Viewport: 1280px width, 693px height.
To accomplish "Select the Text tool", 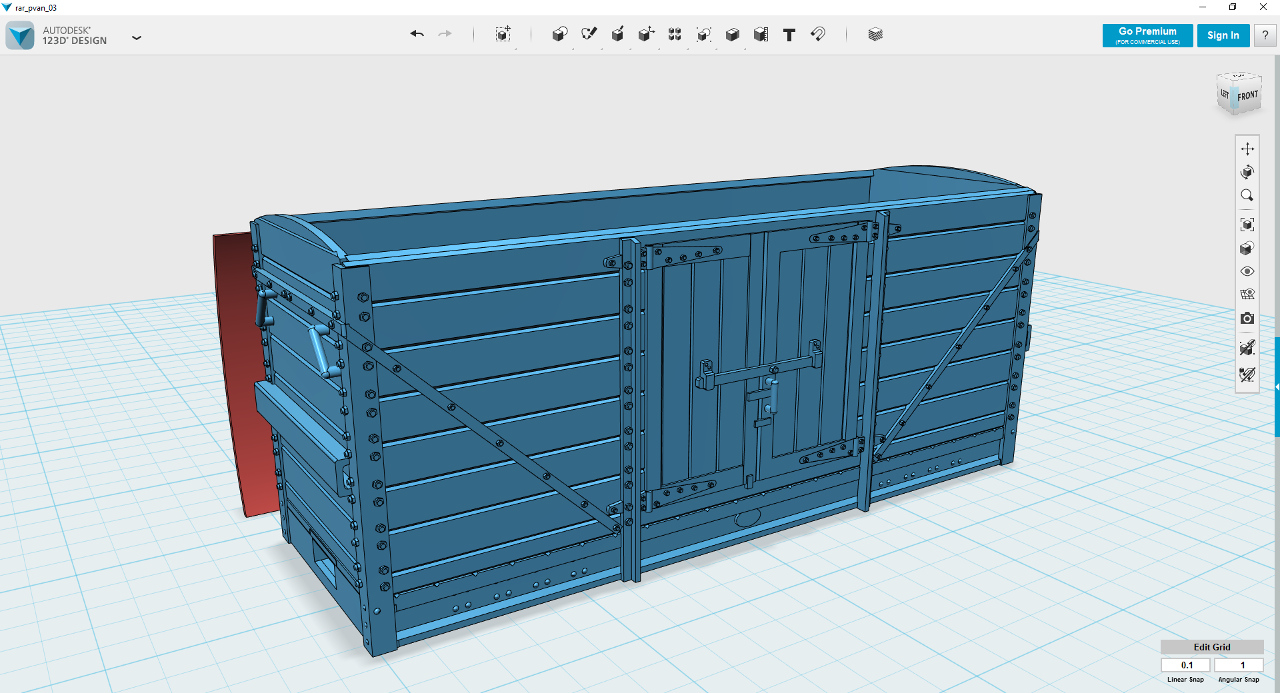I will coord(789,34).
